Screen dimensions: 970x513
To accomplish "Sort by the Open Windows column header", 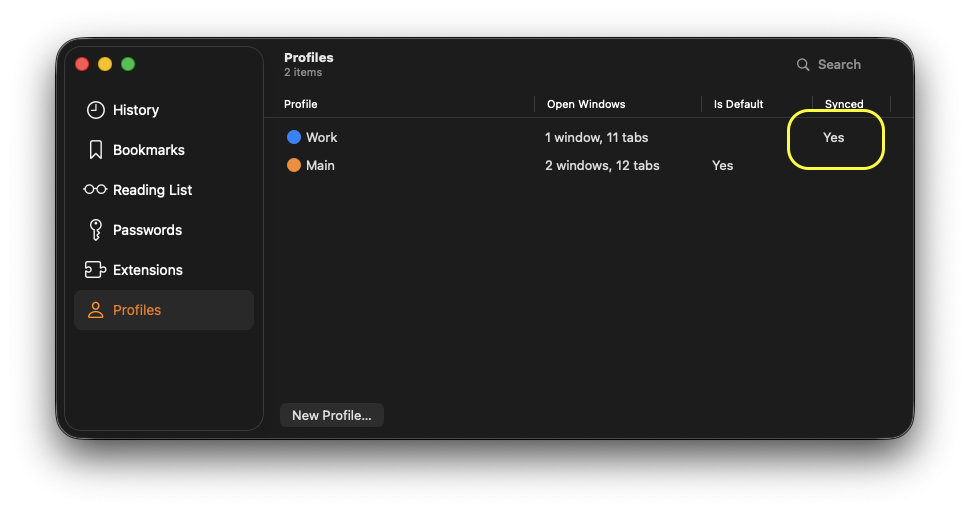I will (586, 104).
